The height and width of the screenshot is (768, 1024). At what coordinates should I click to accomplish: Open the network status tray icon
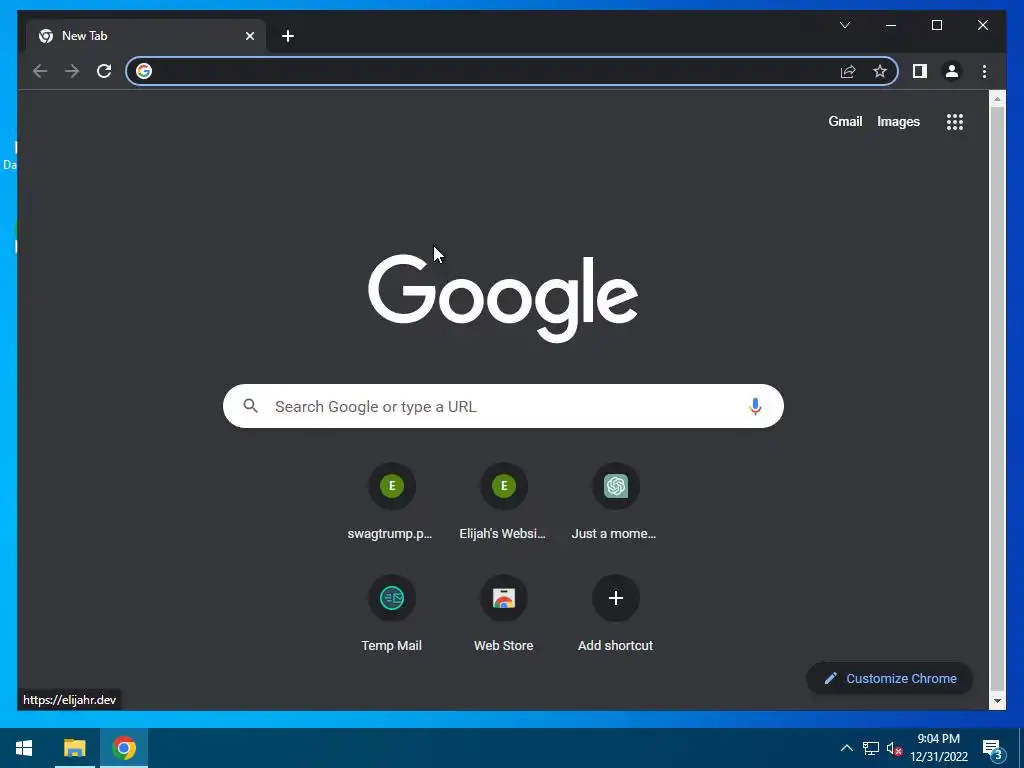pyautogui.click(x=871, y=748)
